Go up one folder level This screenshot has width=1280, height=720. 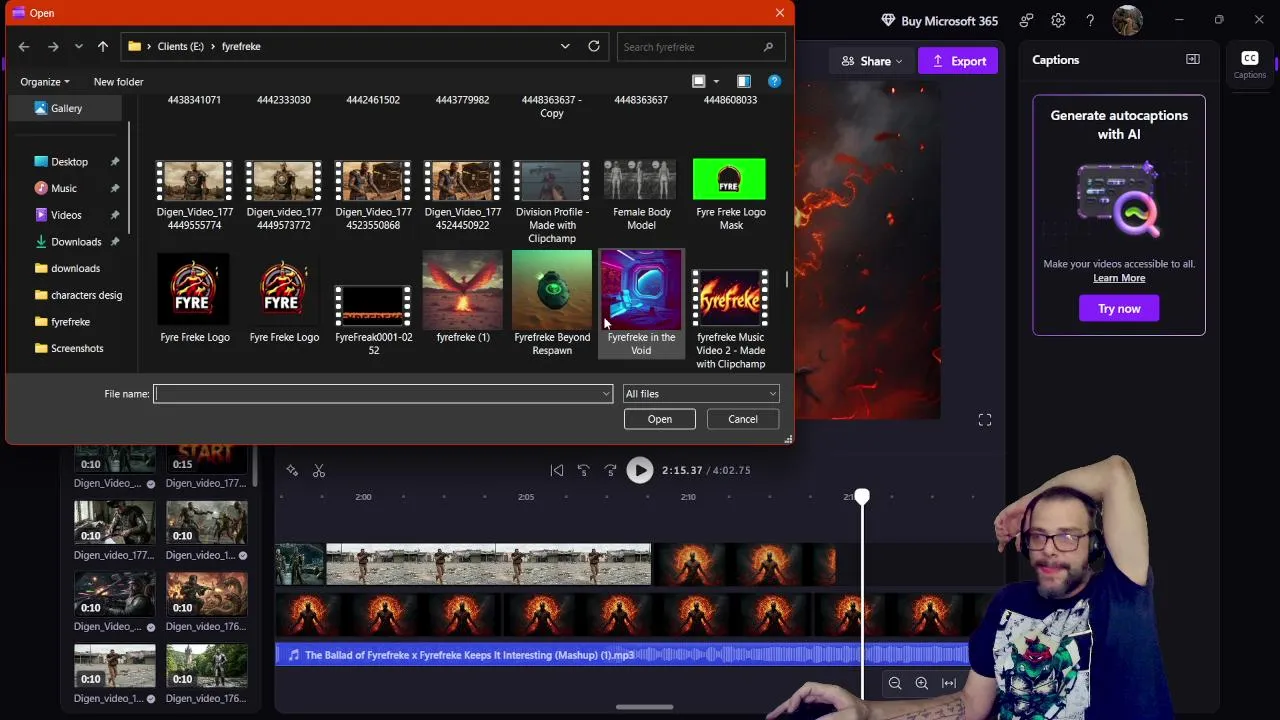[x=103, y=46]
